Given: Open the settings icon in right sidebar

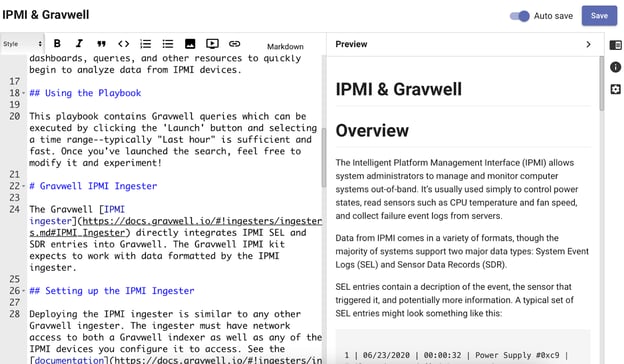Looking at the screenshot, I should point(615,89).
